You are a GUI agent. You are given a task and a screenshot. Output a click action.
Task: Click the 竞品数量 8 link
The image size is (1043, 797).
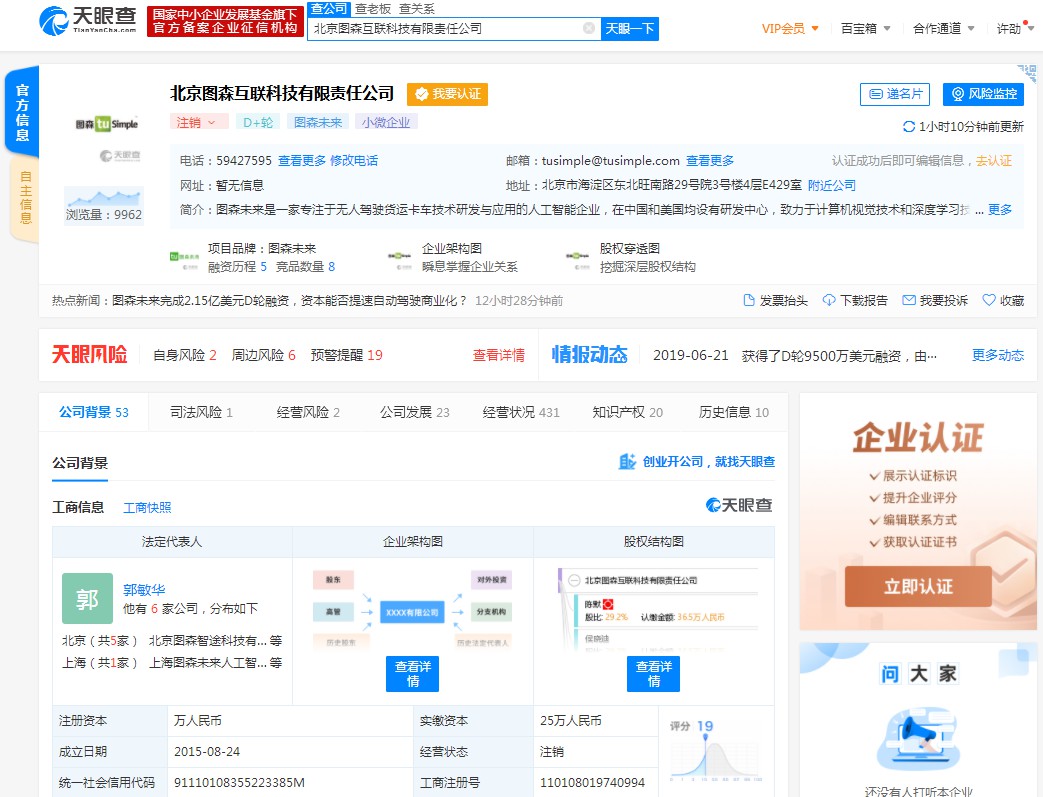point(305,266)
